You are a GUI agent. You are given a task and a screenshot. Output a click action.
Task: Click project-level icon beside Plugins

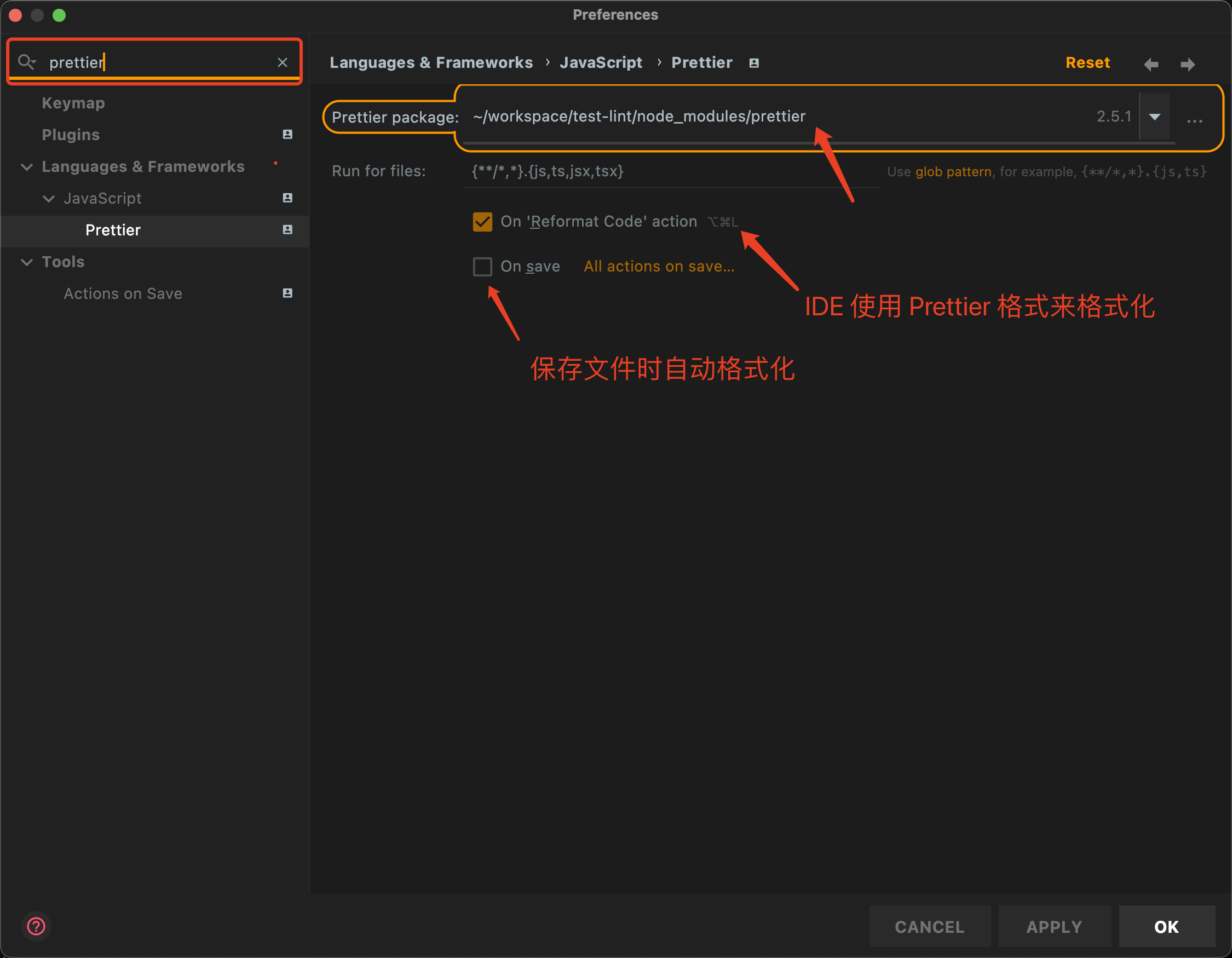click(287, 134)
